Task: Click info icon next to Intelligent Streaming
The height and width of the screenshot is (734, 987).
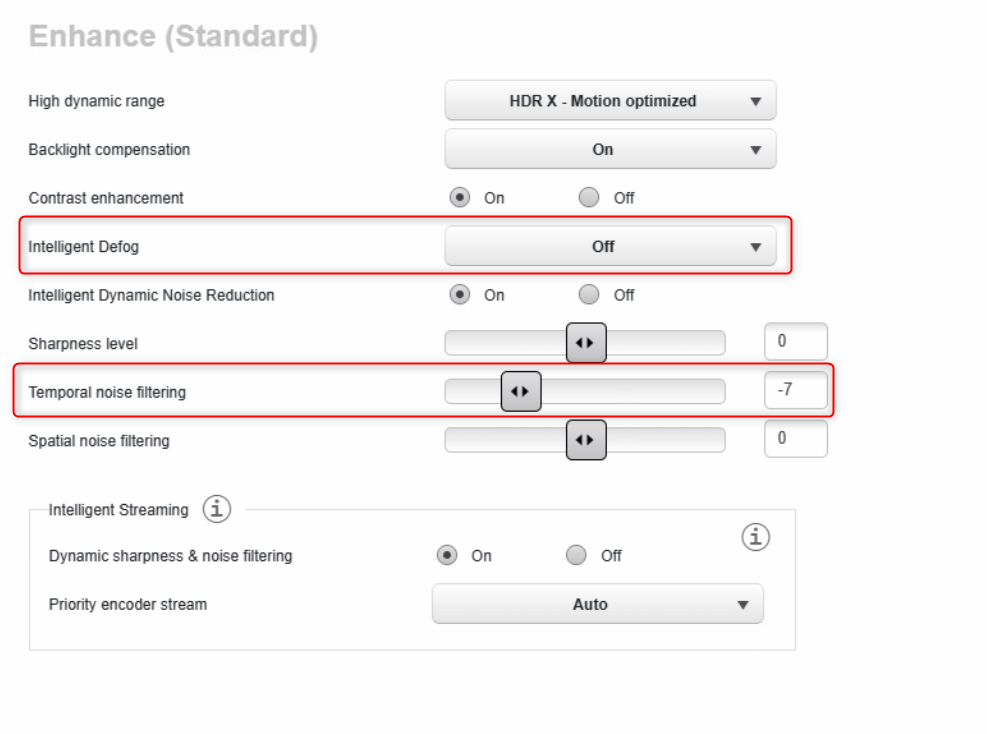Action: [x=217, y=509]
